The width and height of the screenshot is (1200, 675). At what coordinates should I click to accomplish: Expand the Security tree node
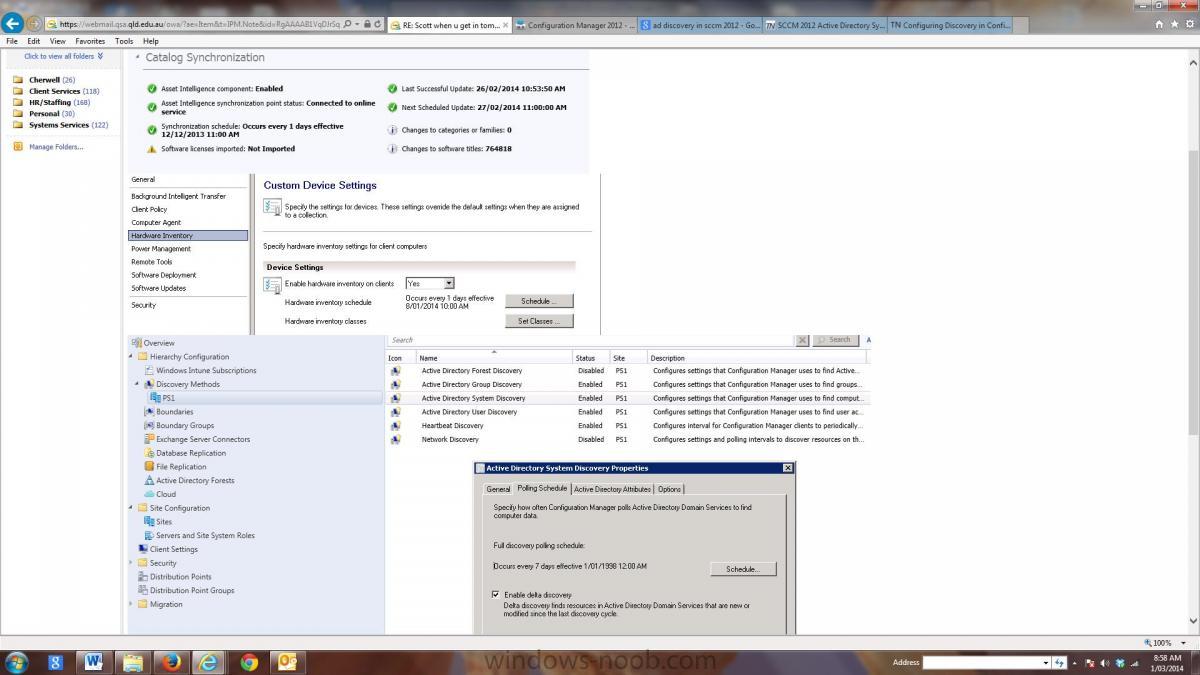pyautogui.click(x=131, y=563)
